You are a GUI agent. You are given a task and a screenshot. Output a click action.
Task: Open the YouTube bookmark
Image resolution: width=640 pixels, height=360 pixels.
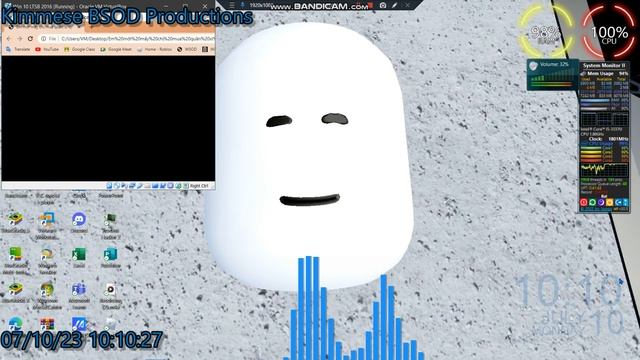[47, 49]
